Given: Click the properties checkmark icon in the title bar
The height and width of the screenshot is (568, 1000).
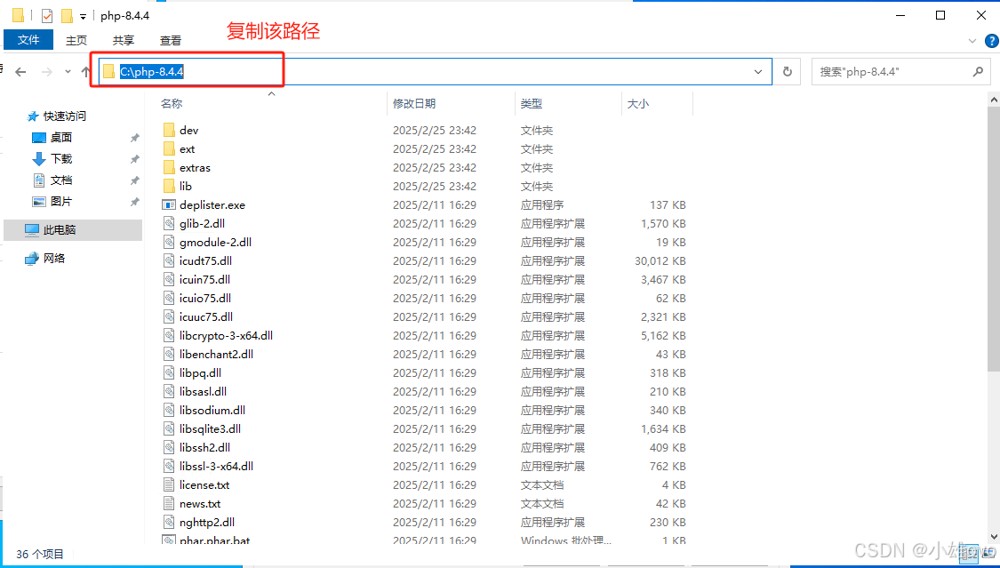Looking at the screenshot, I should 47,16.
